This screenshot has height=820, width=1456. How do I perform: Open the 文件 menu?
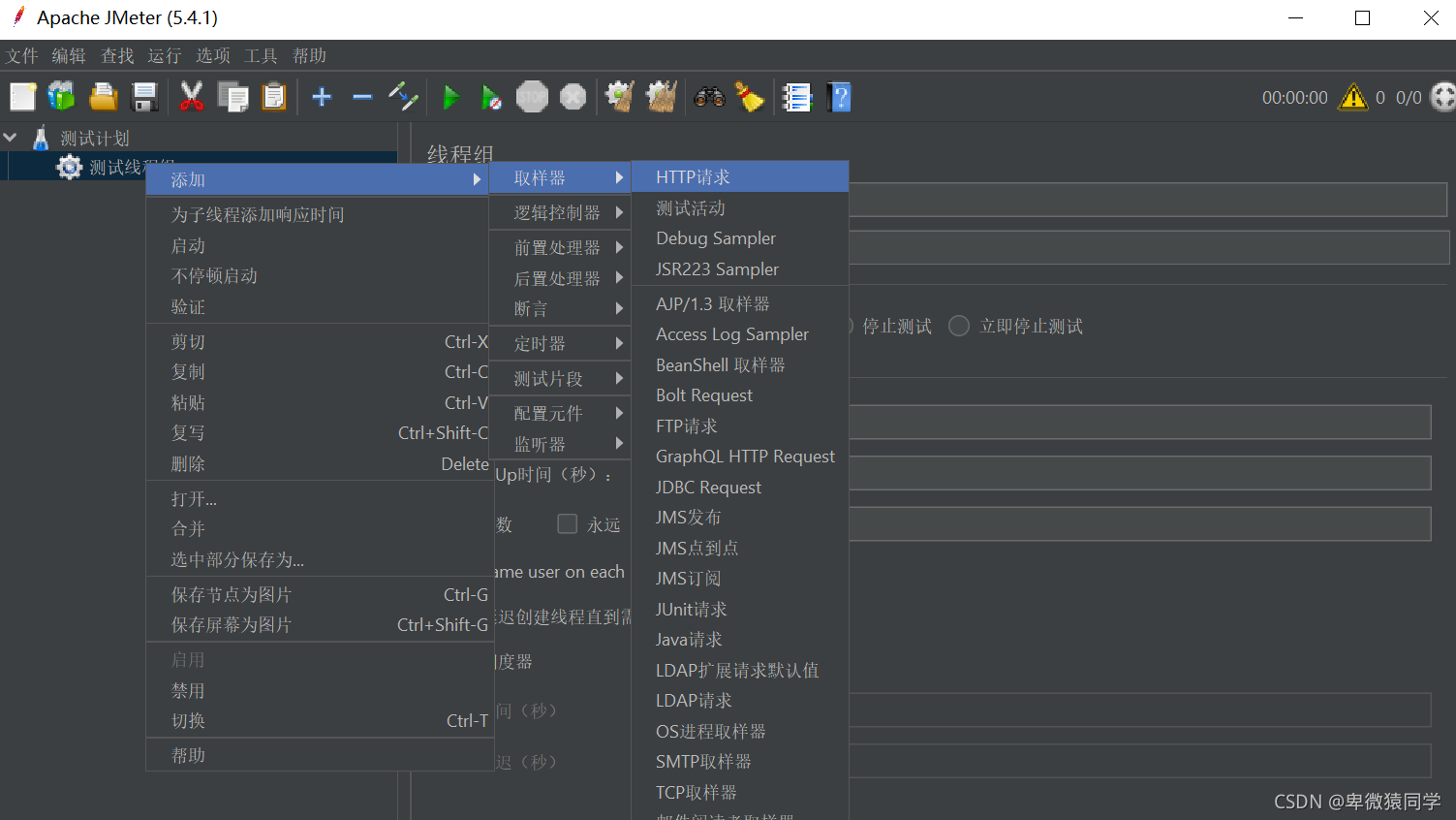(21, 55)
